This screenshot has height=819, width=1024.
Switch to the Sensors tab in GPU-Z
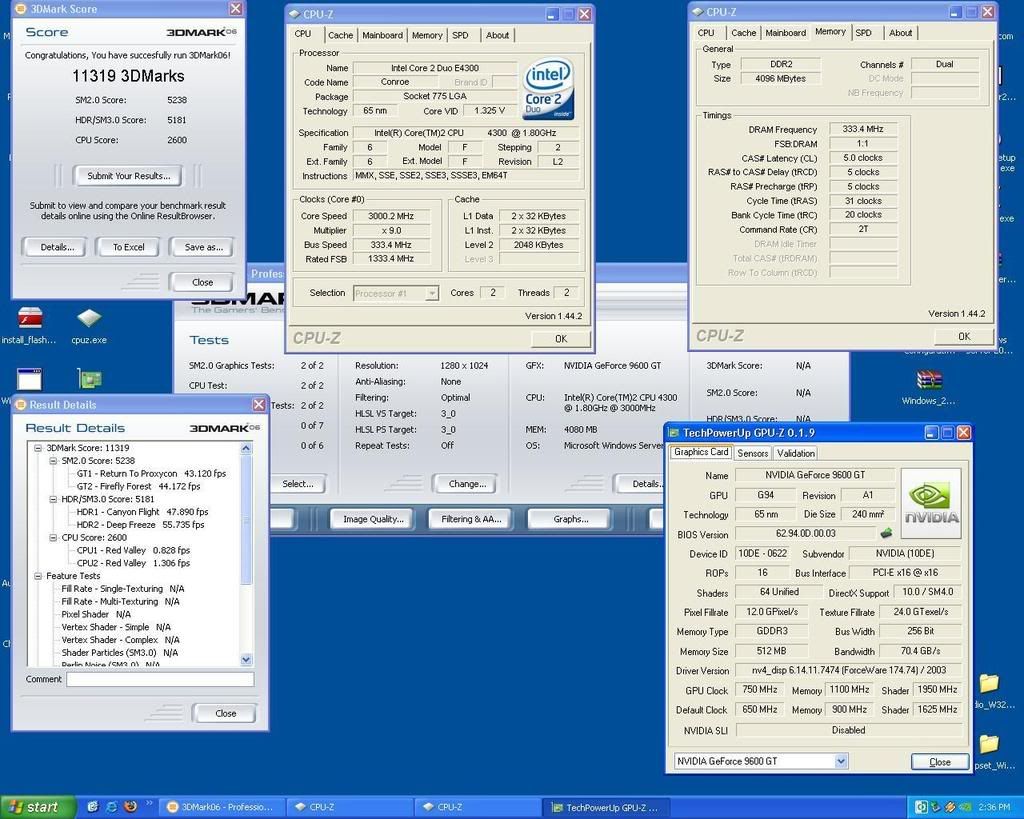[x=752, y=453]
